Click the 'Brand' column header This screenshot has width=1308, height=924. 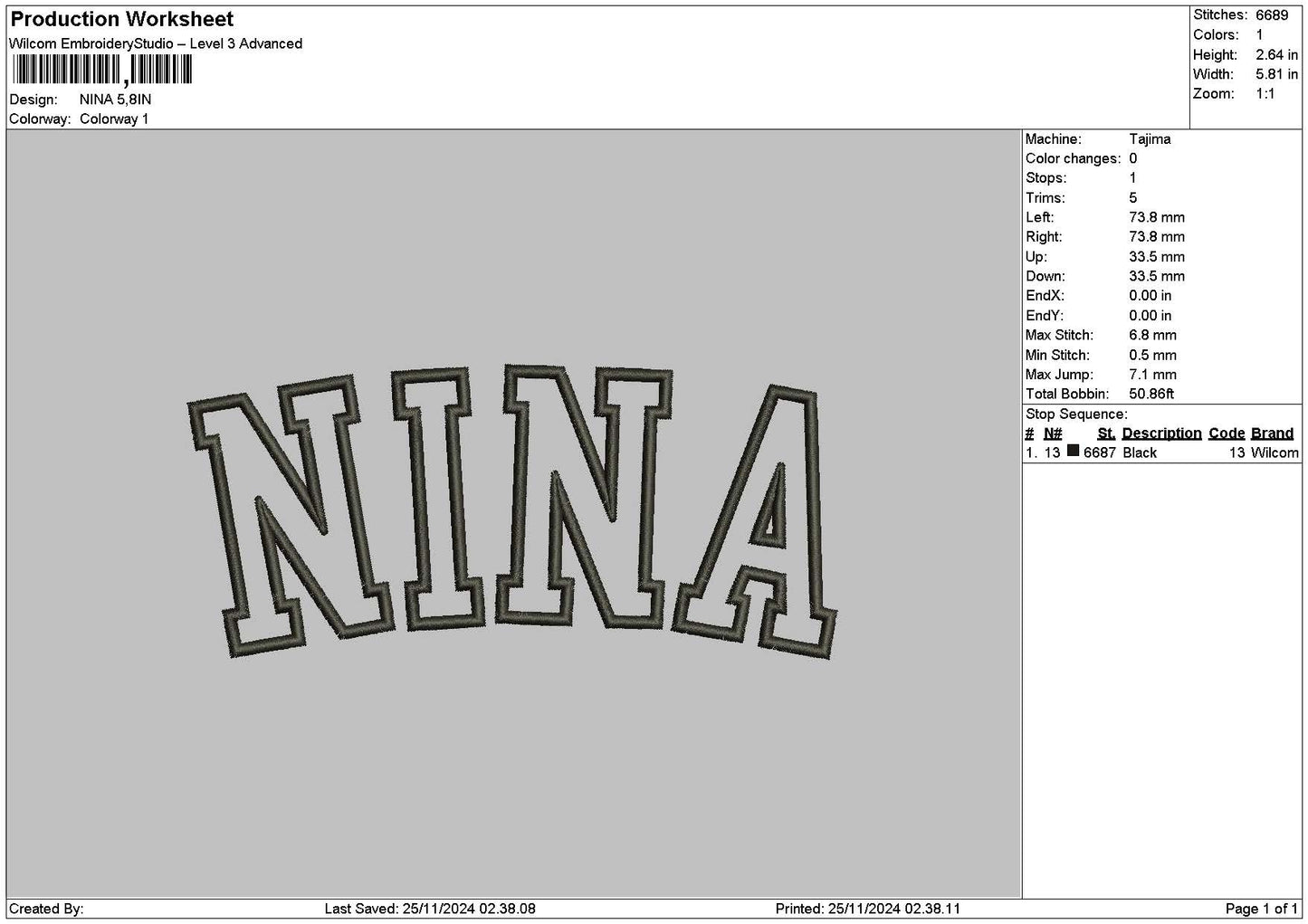(x=1273, y=433)
